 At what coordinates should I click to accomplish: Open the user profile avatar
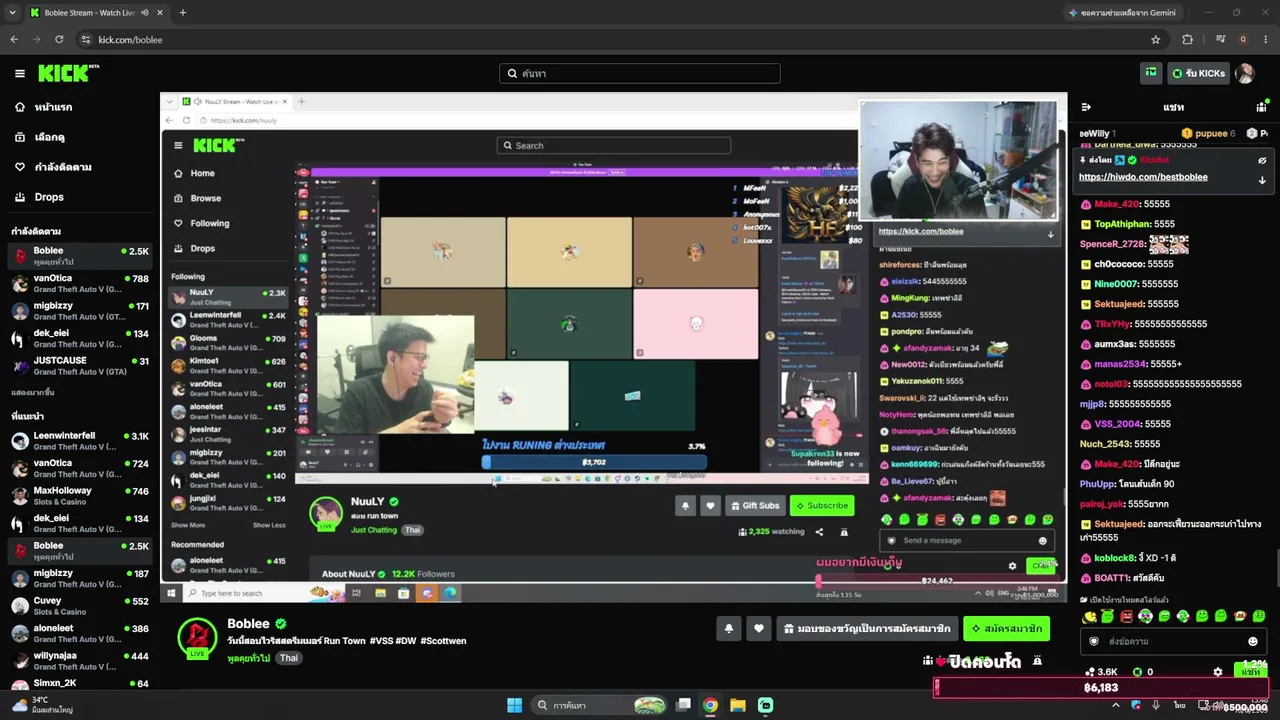click(x=1245, y=73)
